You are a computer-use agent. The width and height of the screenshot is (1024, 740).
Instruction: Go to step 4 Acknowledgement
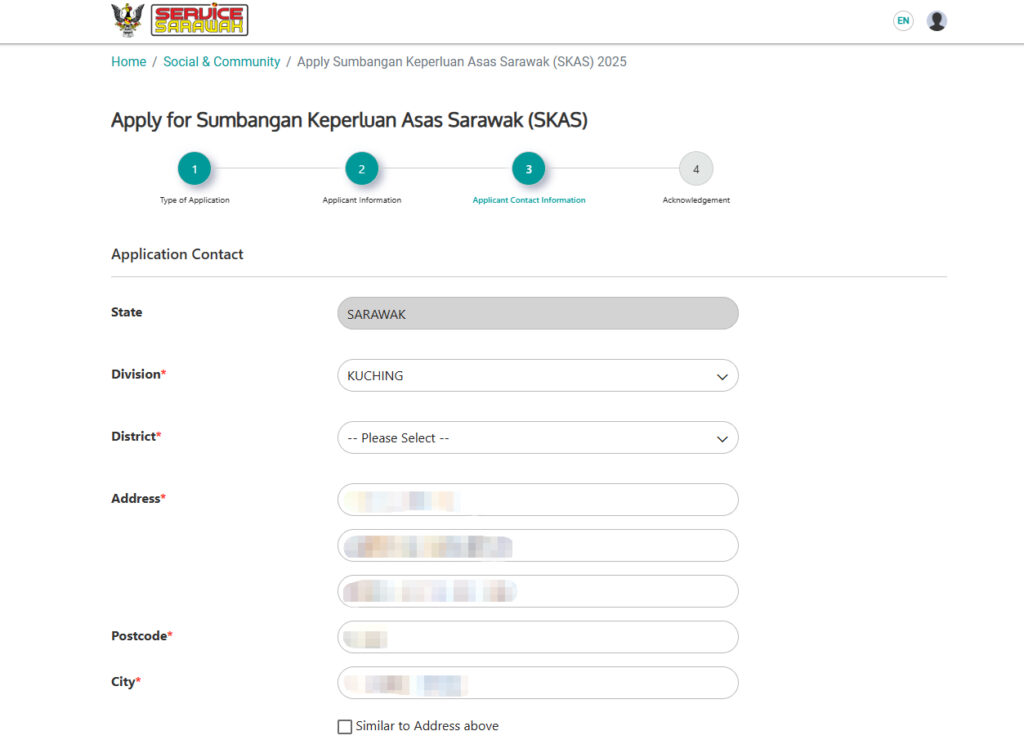696,169
